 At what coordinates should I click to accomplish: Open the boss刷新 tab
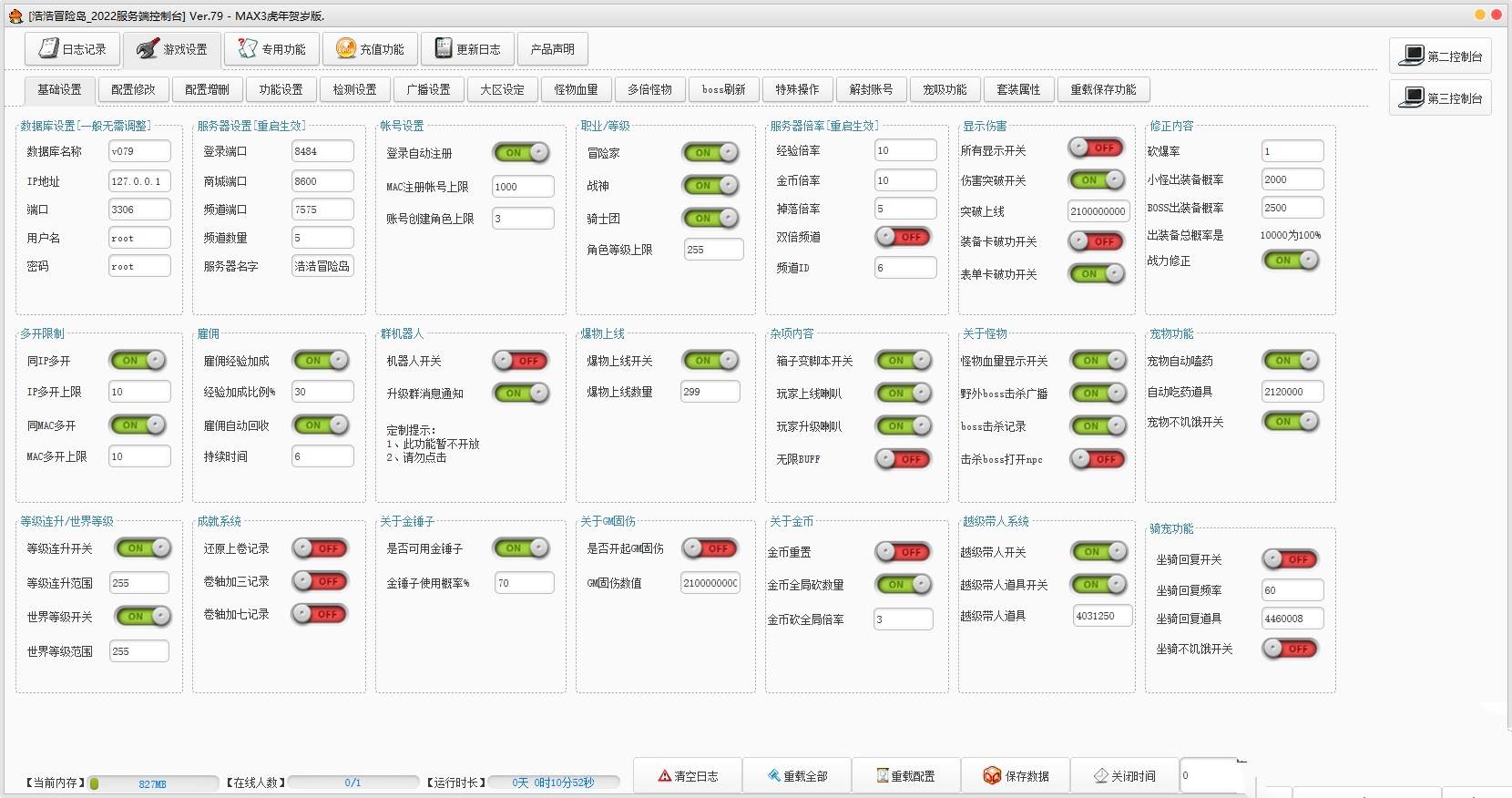(x=723, y=89)
